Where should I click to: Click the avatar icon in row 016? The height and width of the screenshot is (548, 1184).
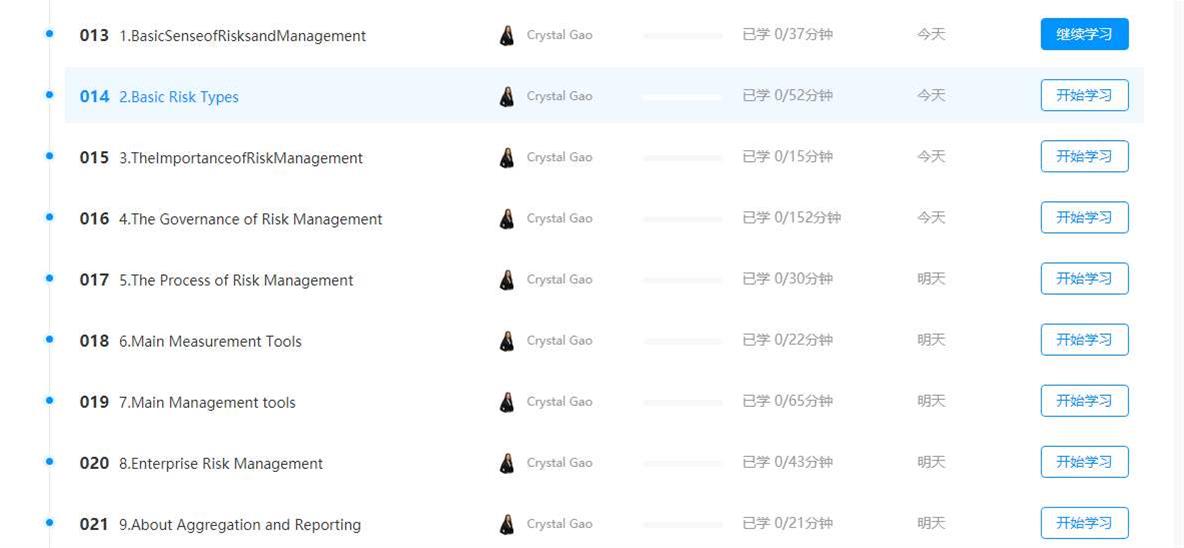(x=507, y=219)
